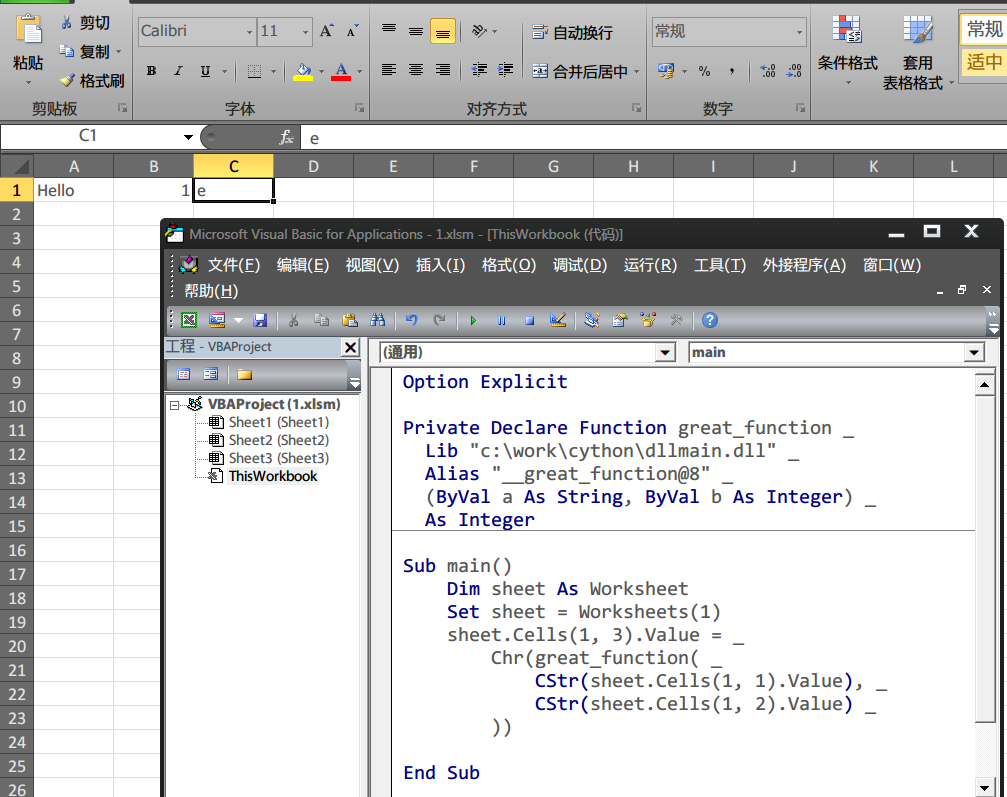Open the main procedure dropdown in code window

pos(972,353)
